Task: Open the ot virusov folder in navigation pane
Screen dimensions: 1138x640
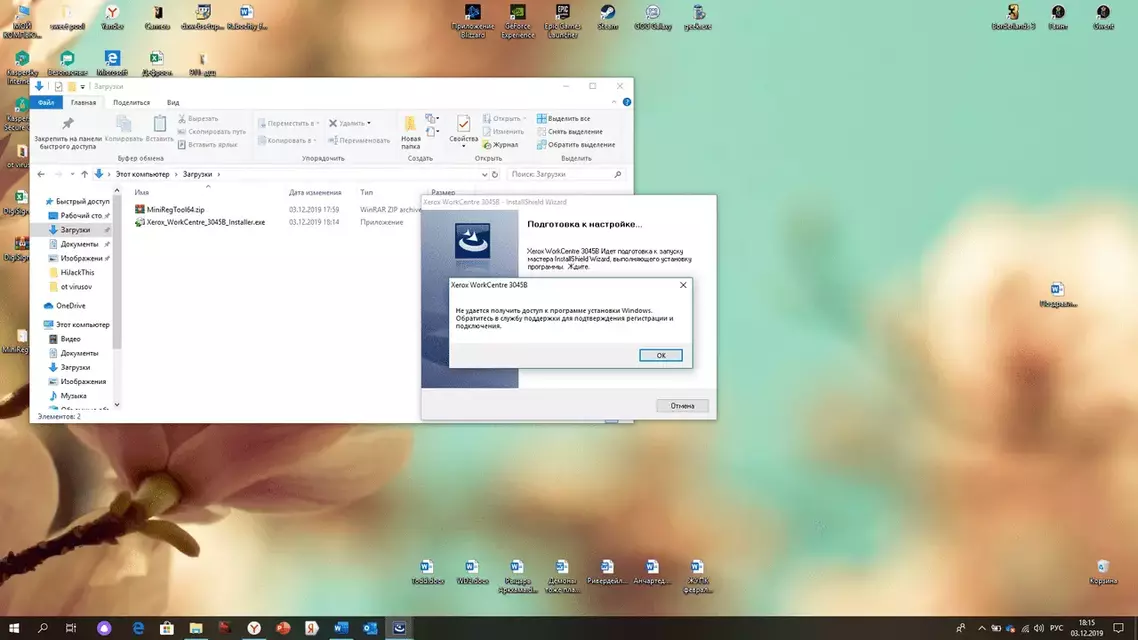Action: point(70,287)
